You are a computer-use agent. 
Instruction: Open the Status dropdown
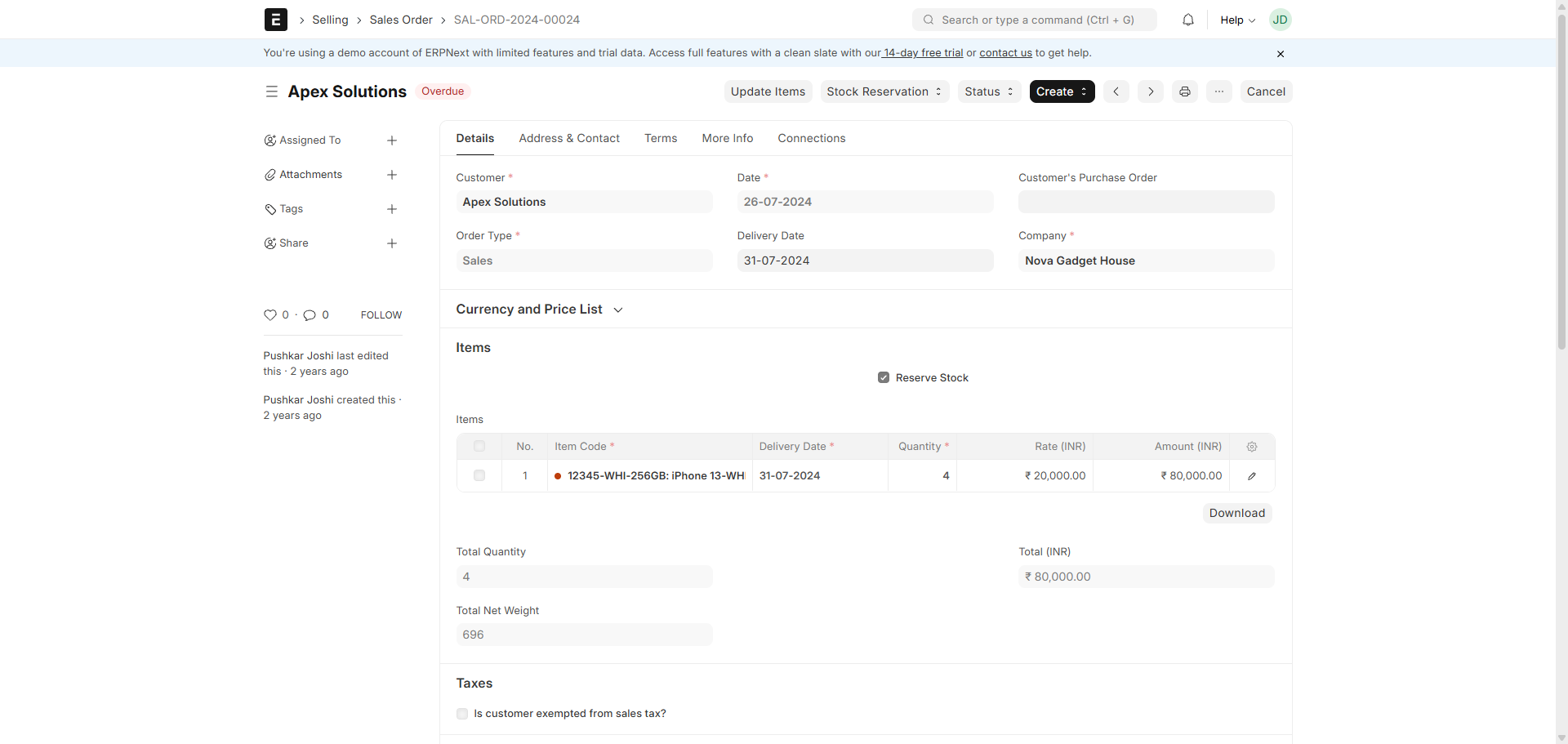click(989, 91)
